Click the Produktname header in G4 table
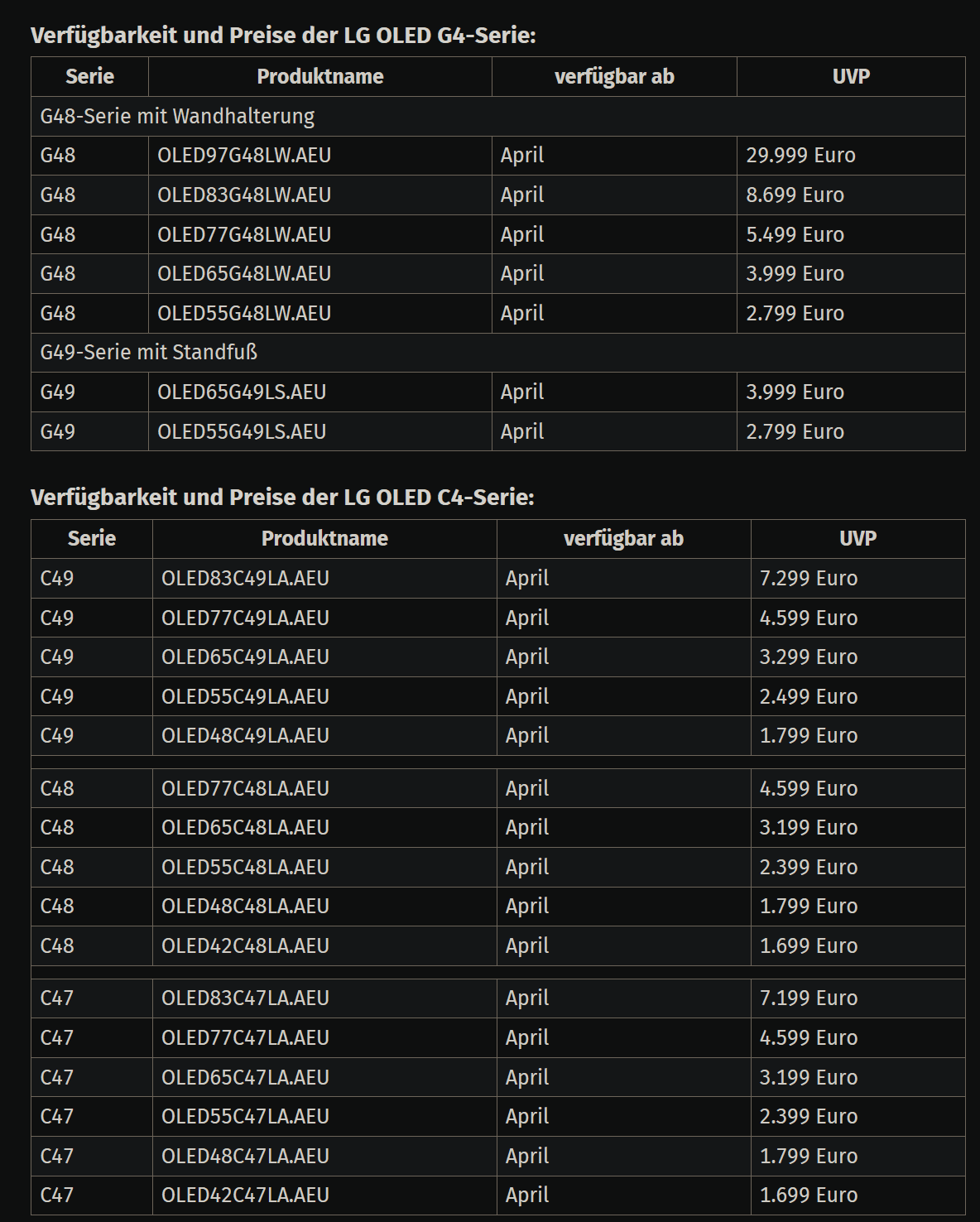This screenshot has height=1222, width=980. pos(319,77)
